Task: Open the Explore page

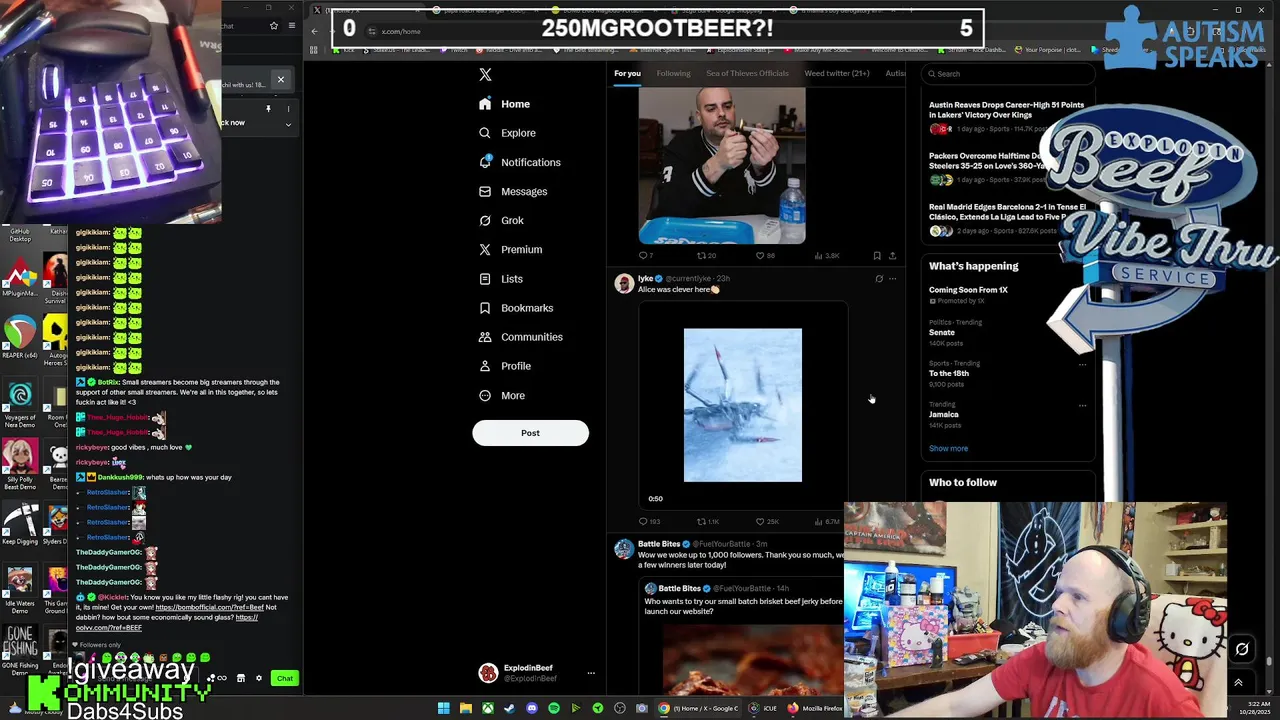Action: pyautogui.click(x=507, y=133)
